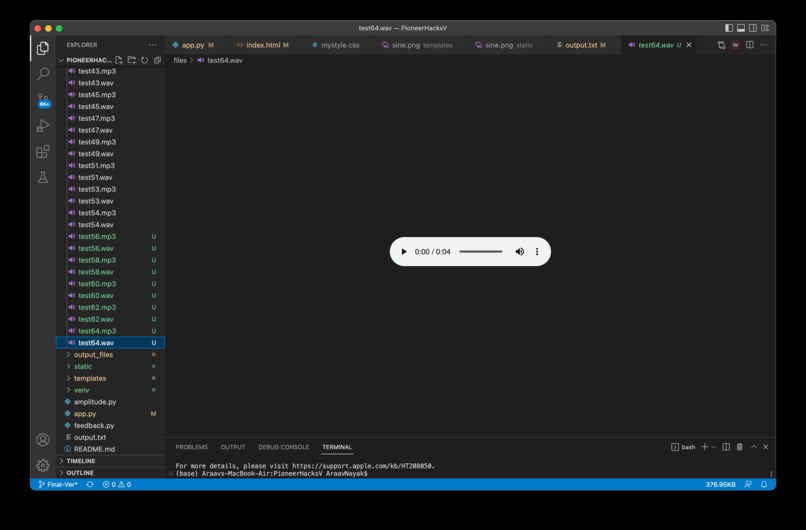Open the app.py editor tab

click(193, 45)
